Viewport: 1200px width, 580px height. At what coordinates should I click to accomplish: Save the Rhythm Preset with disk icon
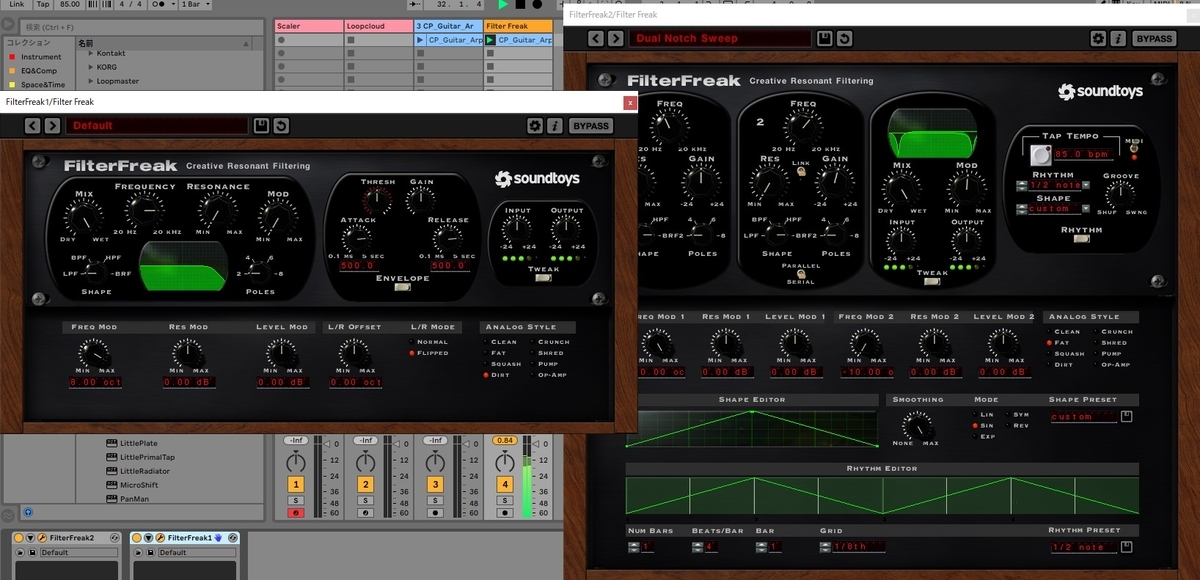1126,547
